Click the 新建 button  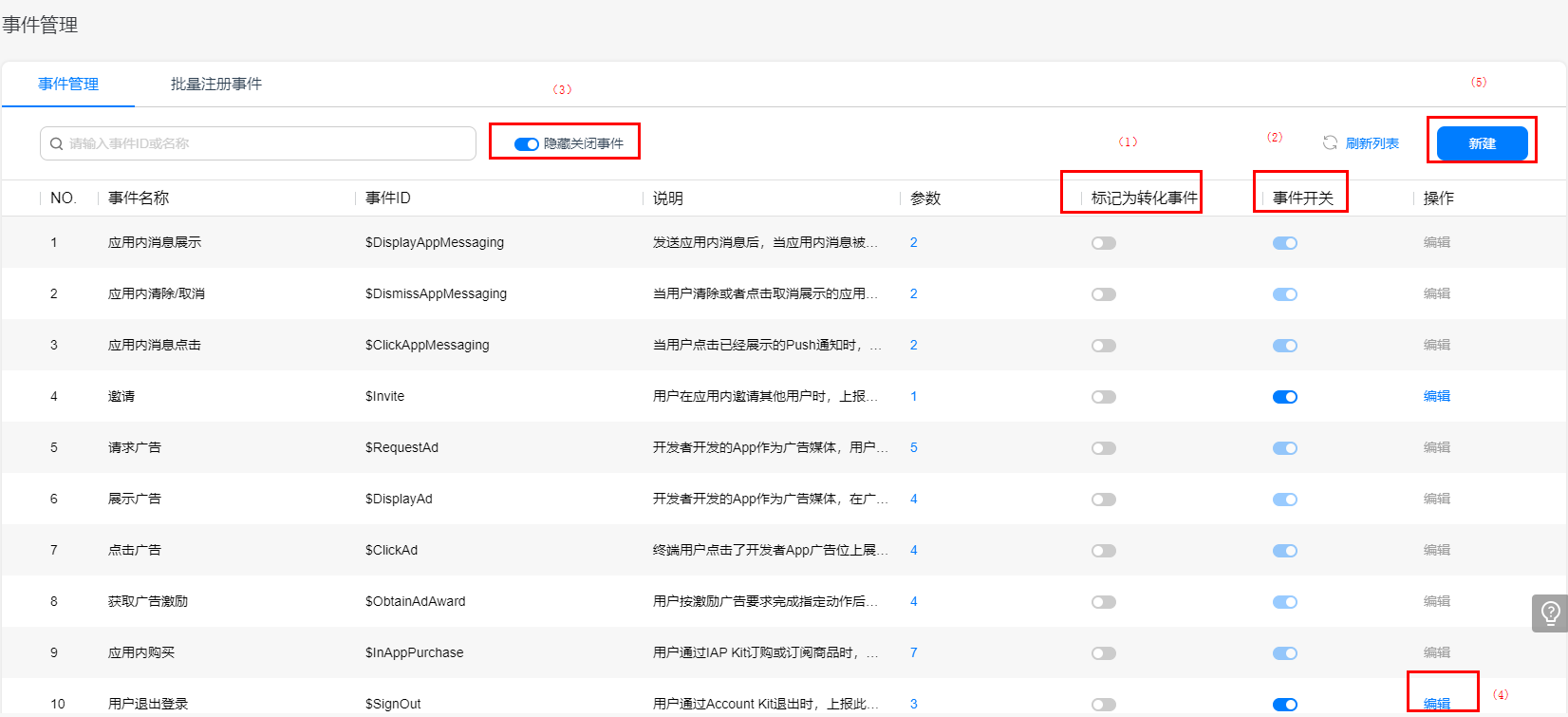click(x=1483, y=143)
